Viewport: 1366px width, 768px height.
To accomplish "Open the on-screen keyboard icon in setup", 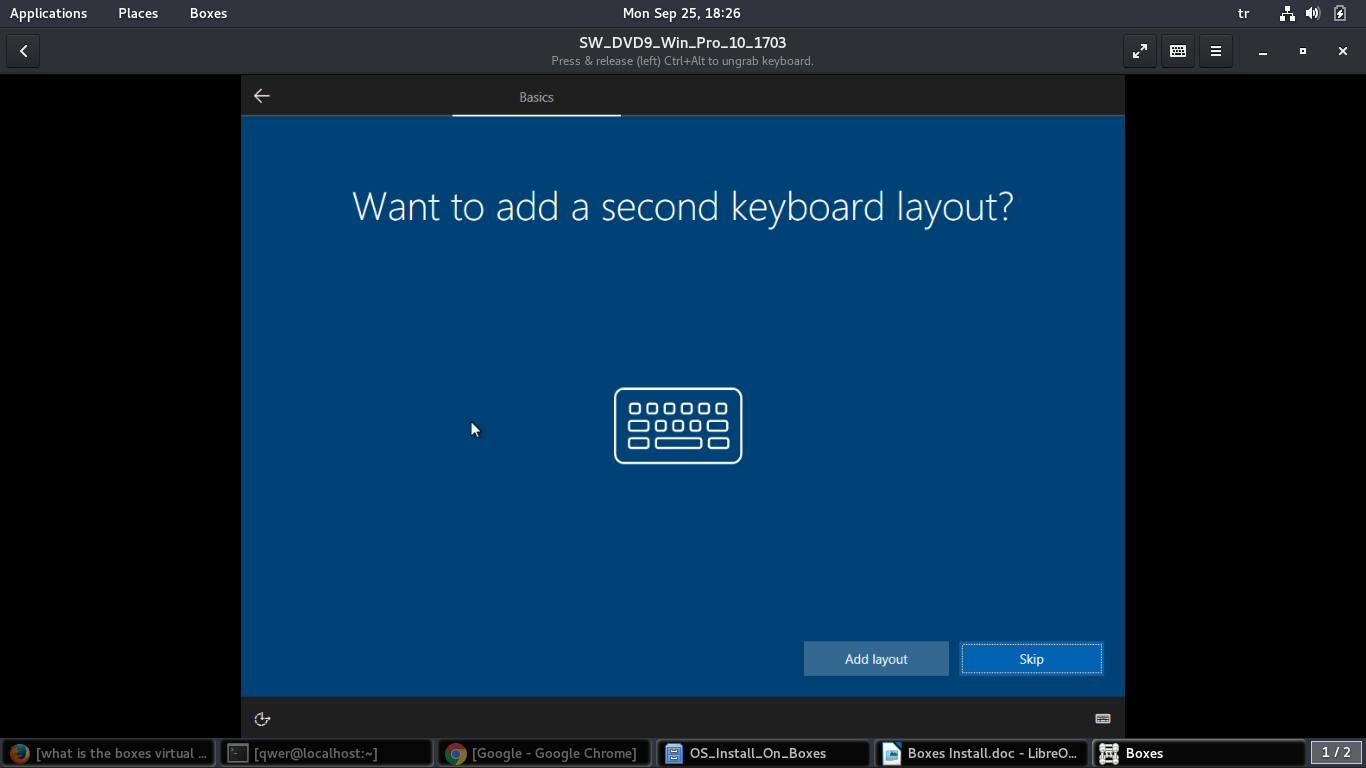I will [x=1103, y=719].
